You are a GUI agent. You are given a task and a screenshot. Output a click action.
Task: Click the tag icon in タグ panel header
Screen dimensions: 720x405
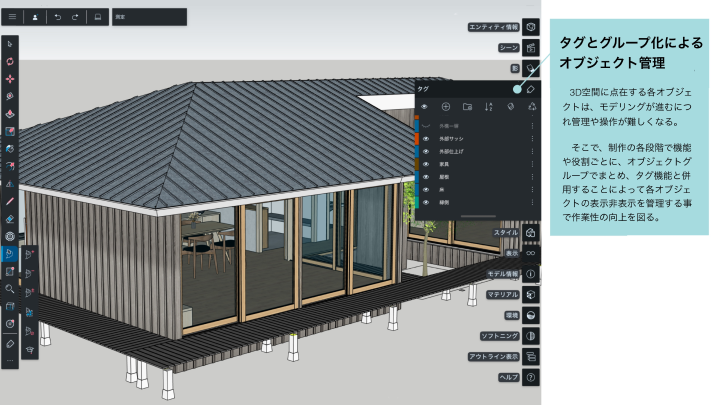pyautogui.click(x=531, y=89)
